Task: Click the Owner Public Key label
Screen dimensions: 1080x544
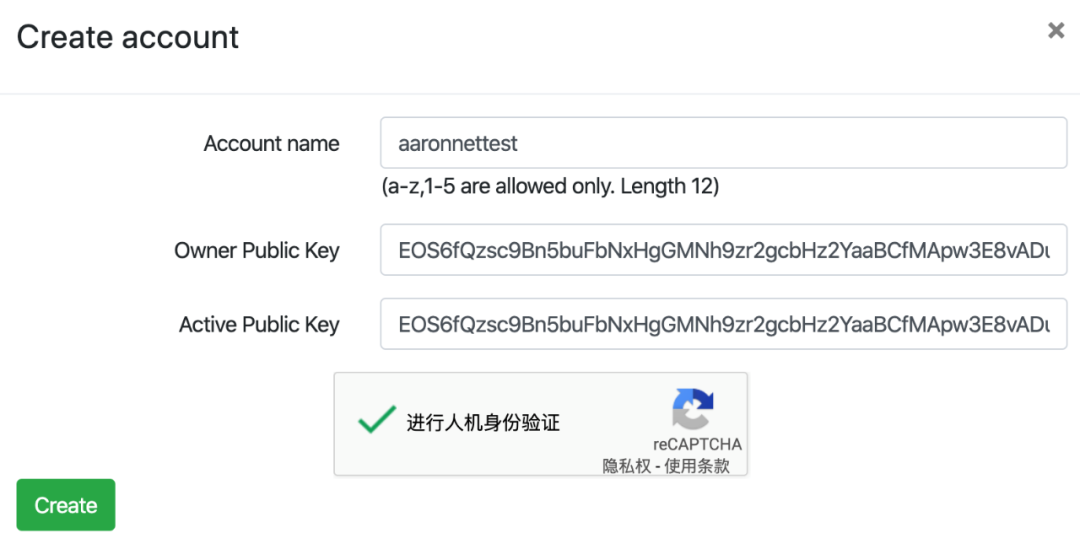Action: (256, 250)
